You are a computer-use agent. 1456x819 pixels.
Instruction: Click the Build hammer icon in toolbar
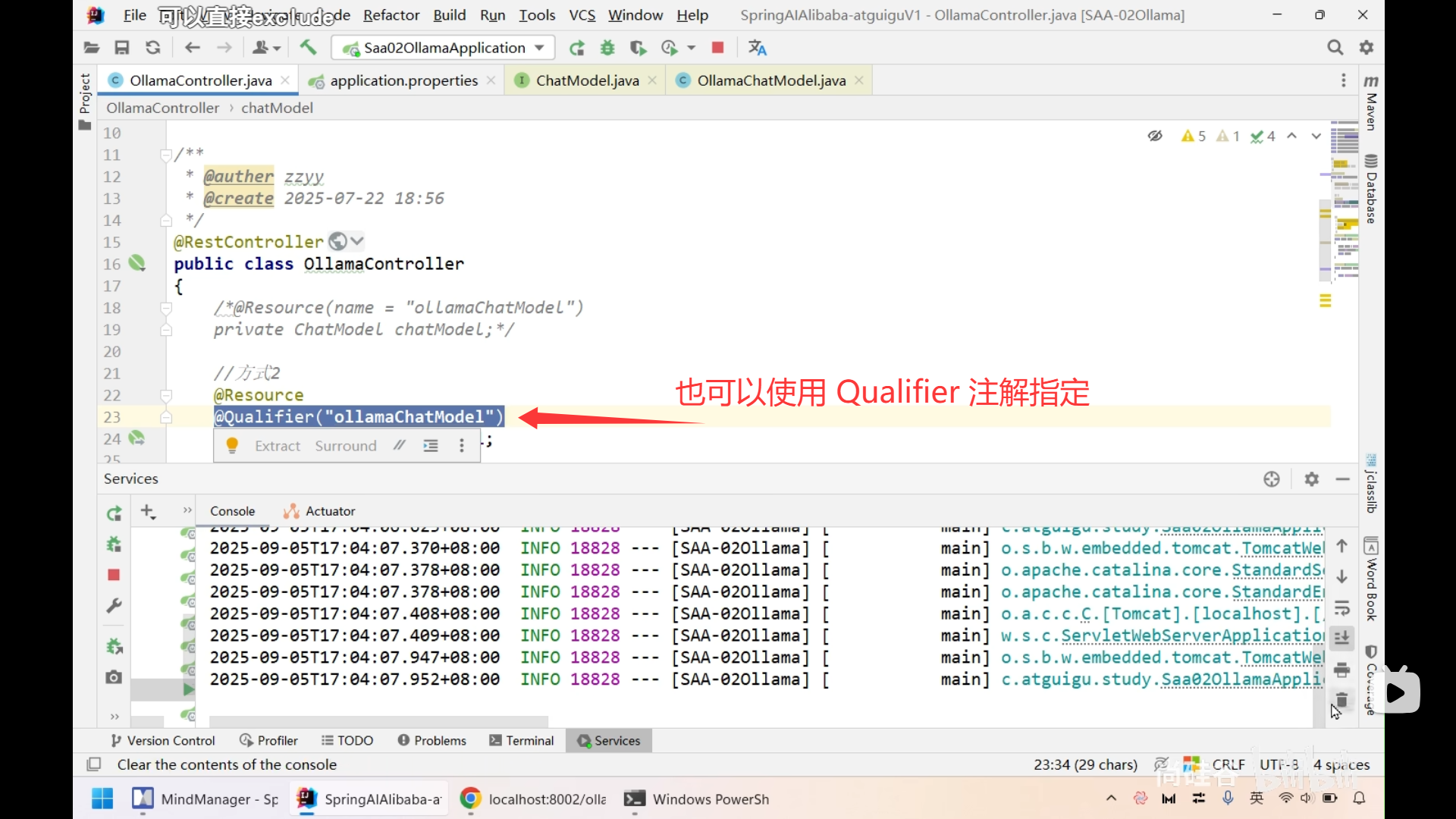[308, 48]
